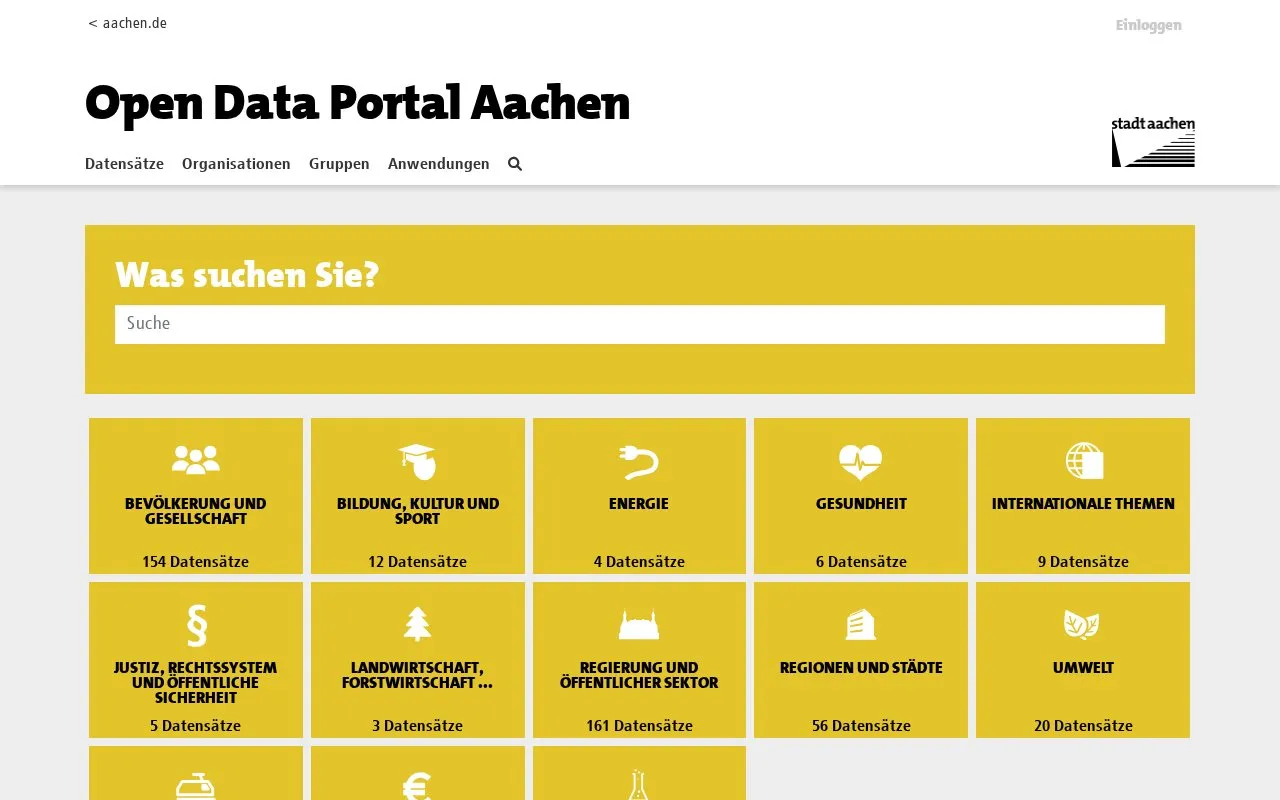Screen dimensions: 1280x800
Task: Click the 154 Datensätze count
Action: (196, 562)
